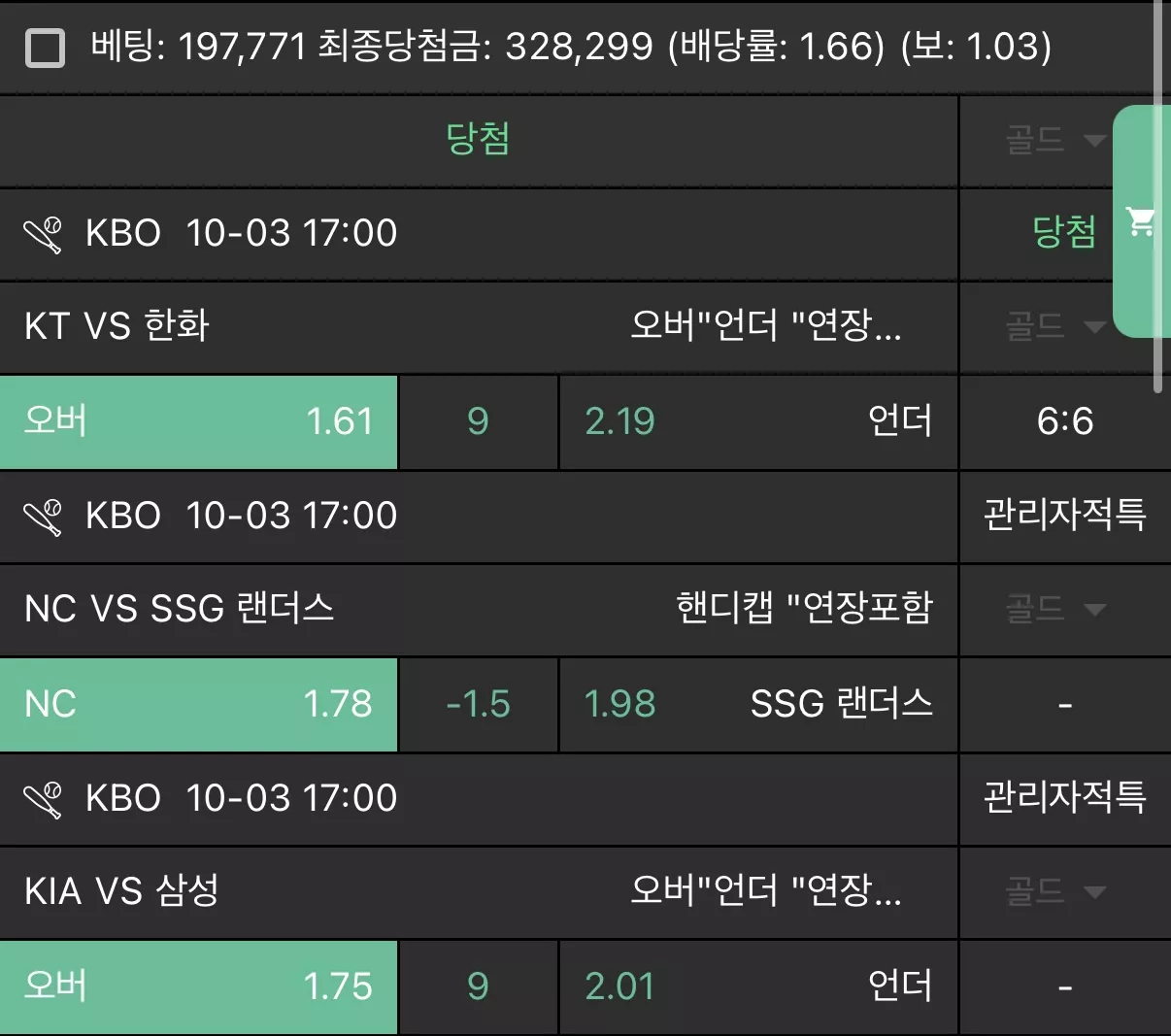The height and width of the screenshot is (1036, 1171).
Task: Choose SSG 랜더스 1.98 handicap bet
Action: (758, 705)
